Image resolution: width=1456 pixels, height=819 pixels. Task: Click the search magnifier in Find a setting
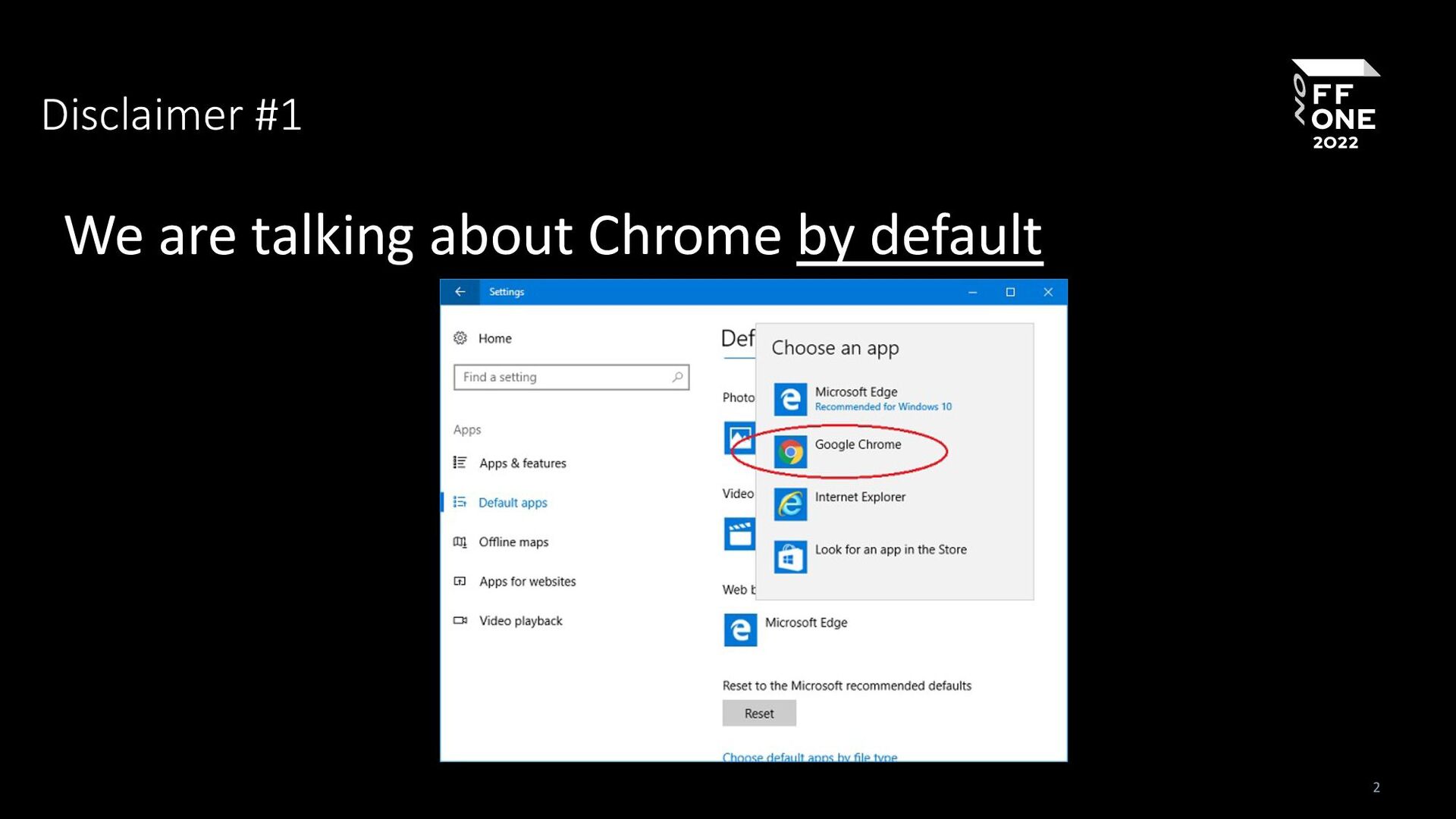677,377
